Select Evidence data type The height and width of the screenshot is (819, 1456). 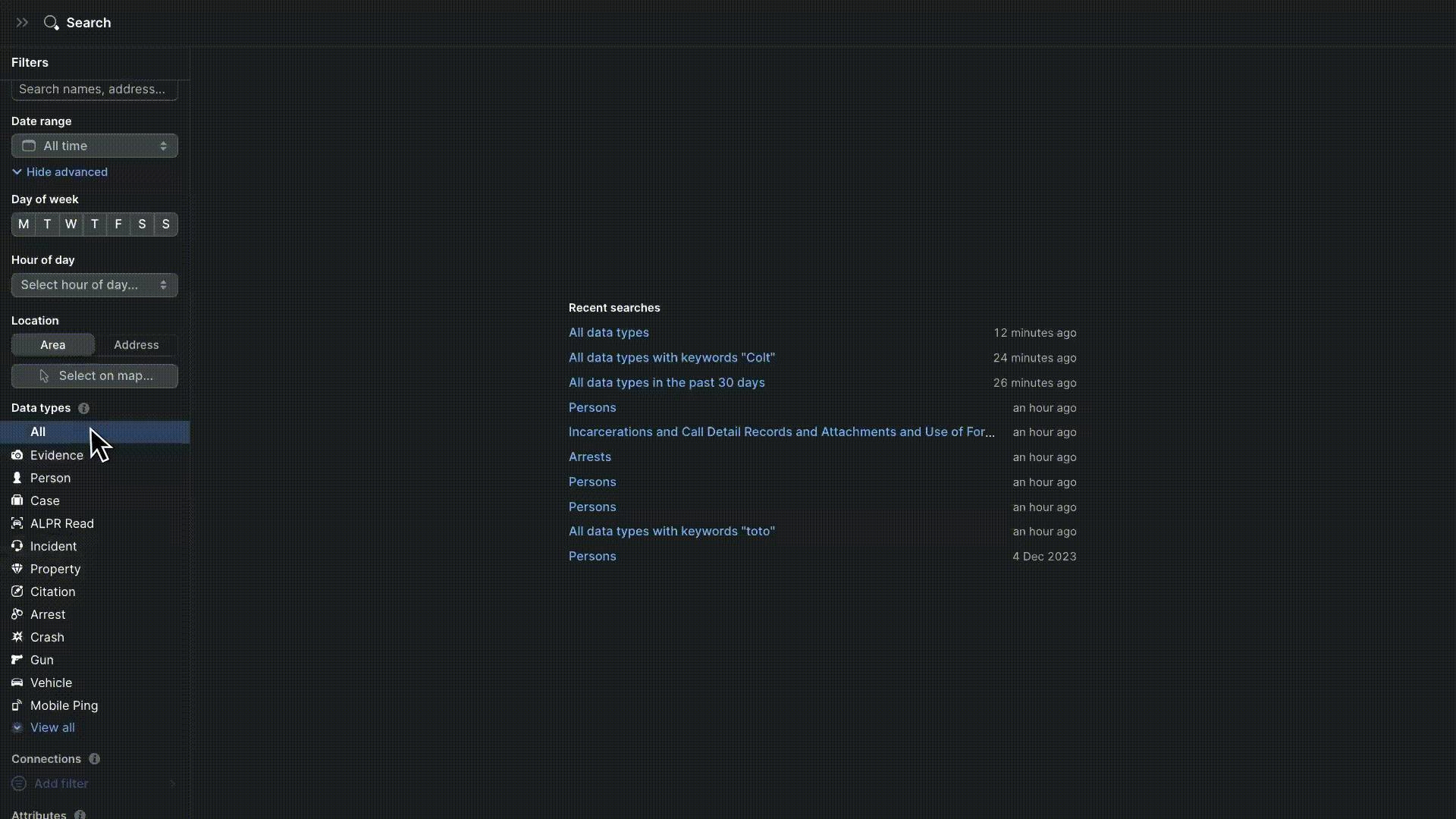pyautogui.click(x=95, y=455)
